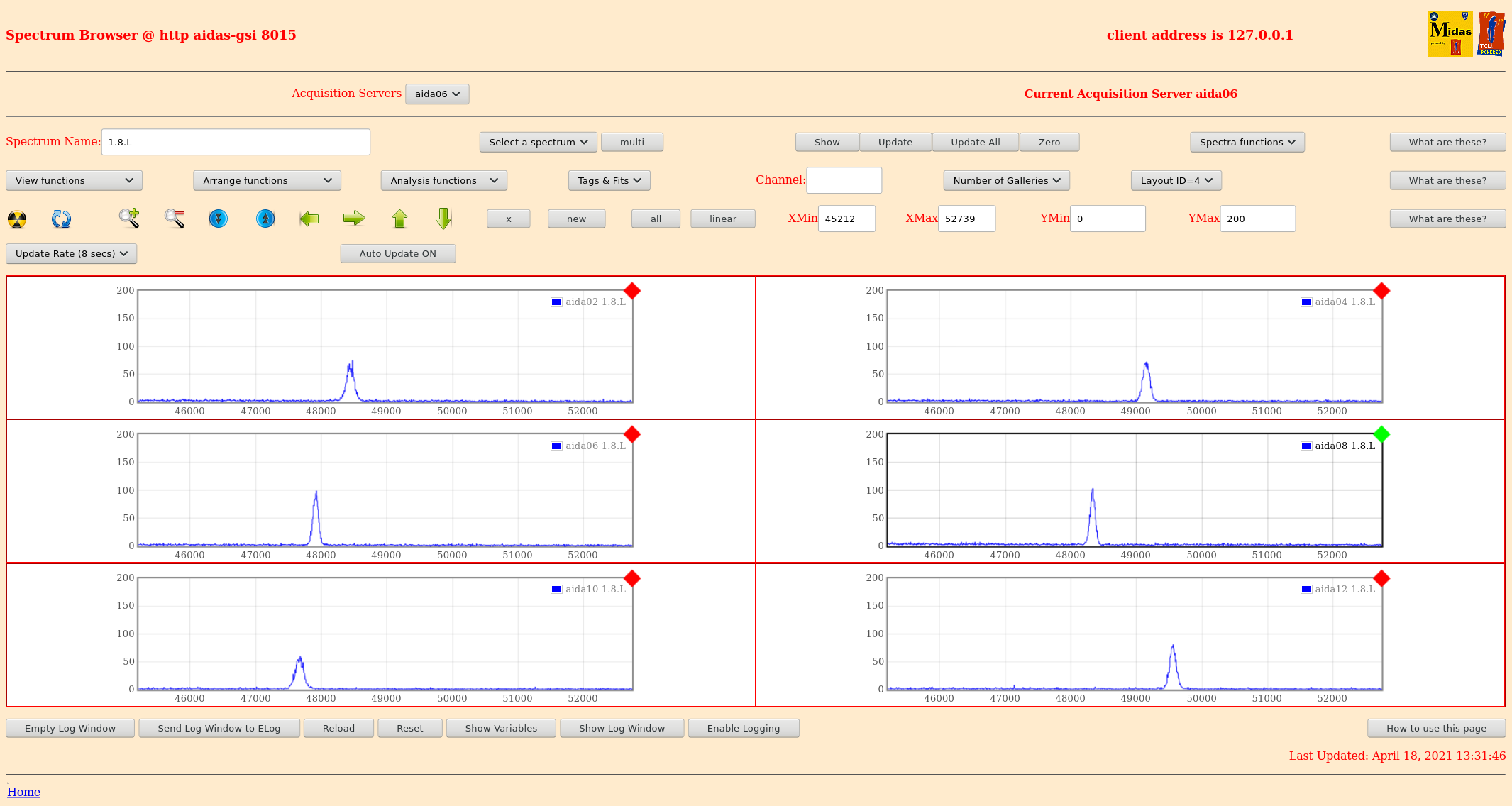
Task: Click the blue refresh arrows icon
Action: pyautogui.click(x=61, y=219)
